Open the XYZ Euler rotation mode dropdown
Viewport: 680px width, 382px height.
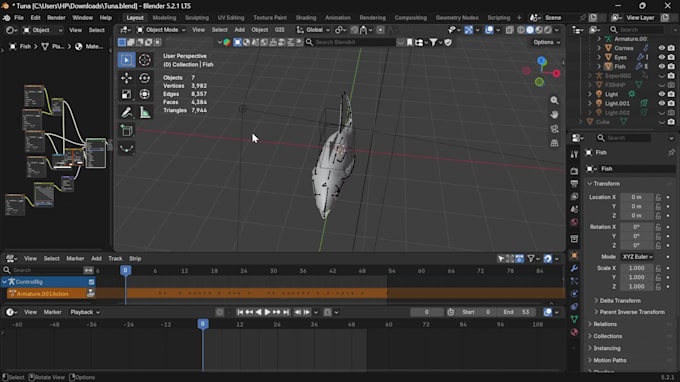click(637, 257)
